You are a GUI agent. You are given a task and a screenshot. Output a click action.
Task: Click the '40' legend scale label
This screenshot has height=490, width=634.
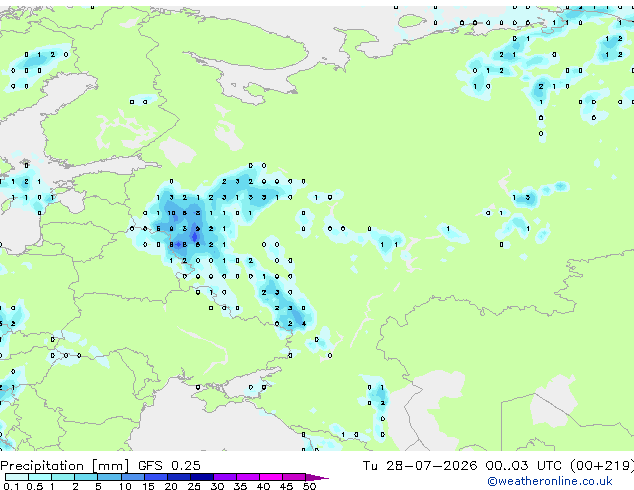coord(263,486)
